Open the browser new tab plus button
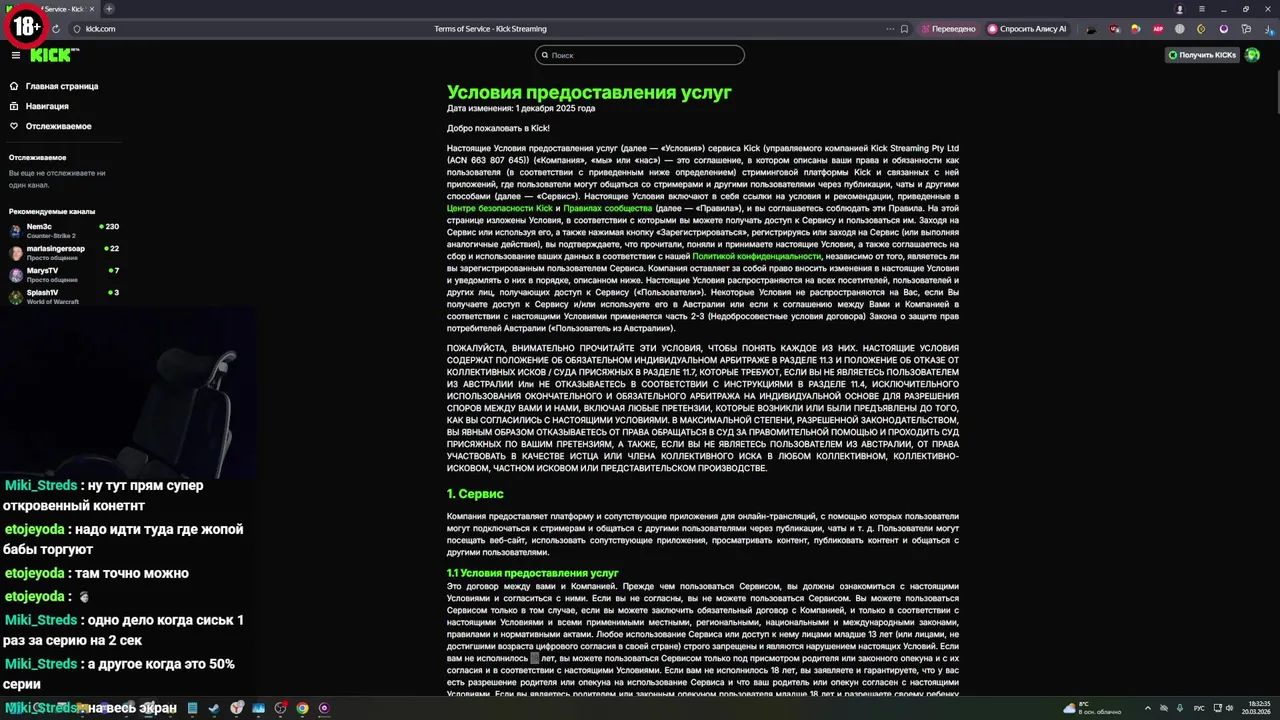1280x720 pixels. tap(109, 9)
